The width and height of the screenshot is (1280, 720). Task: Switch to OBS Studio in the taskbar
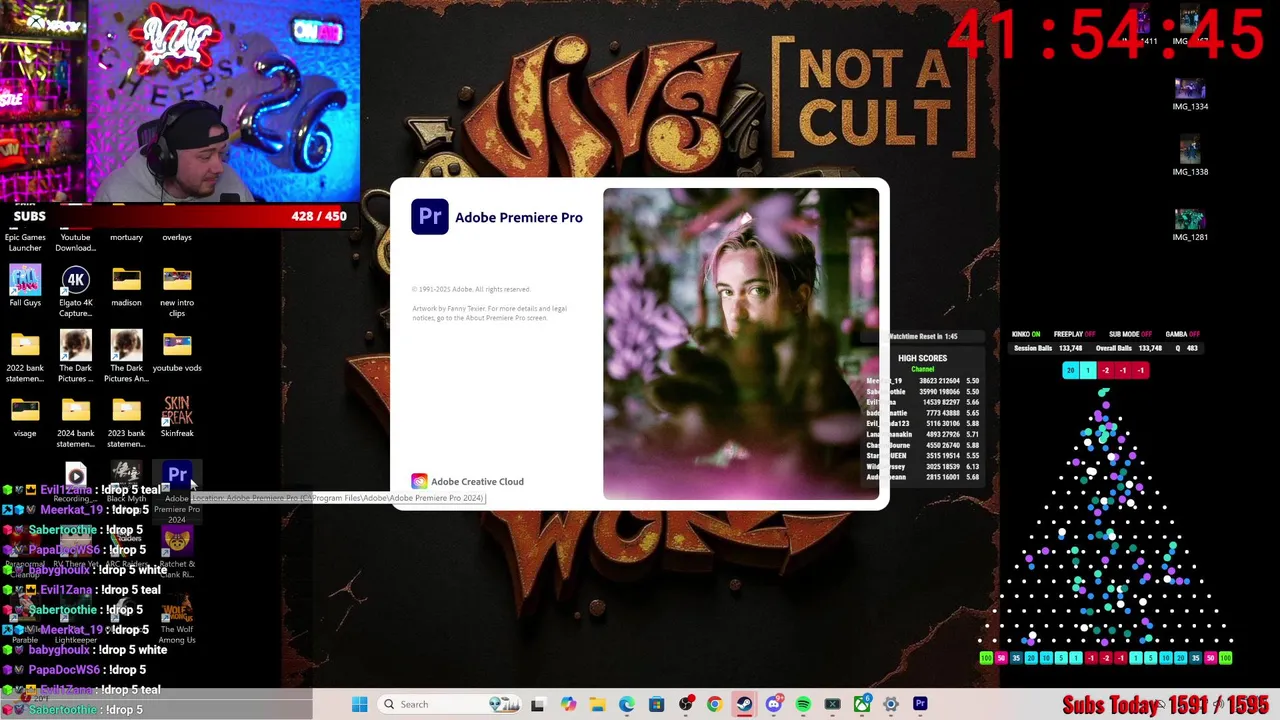point(685,704)
